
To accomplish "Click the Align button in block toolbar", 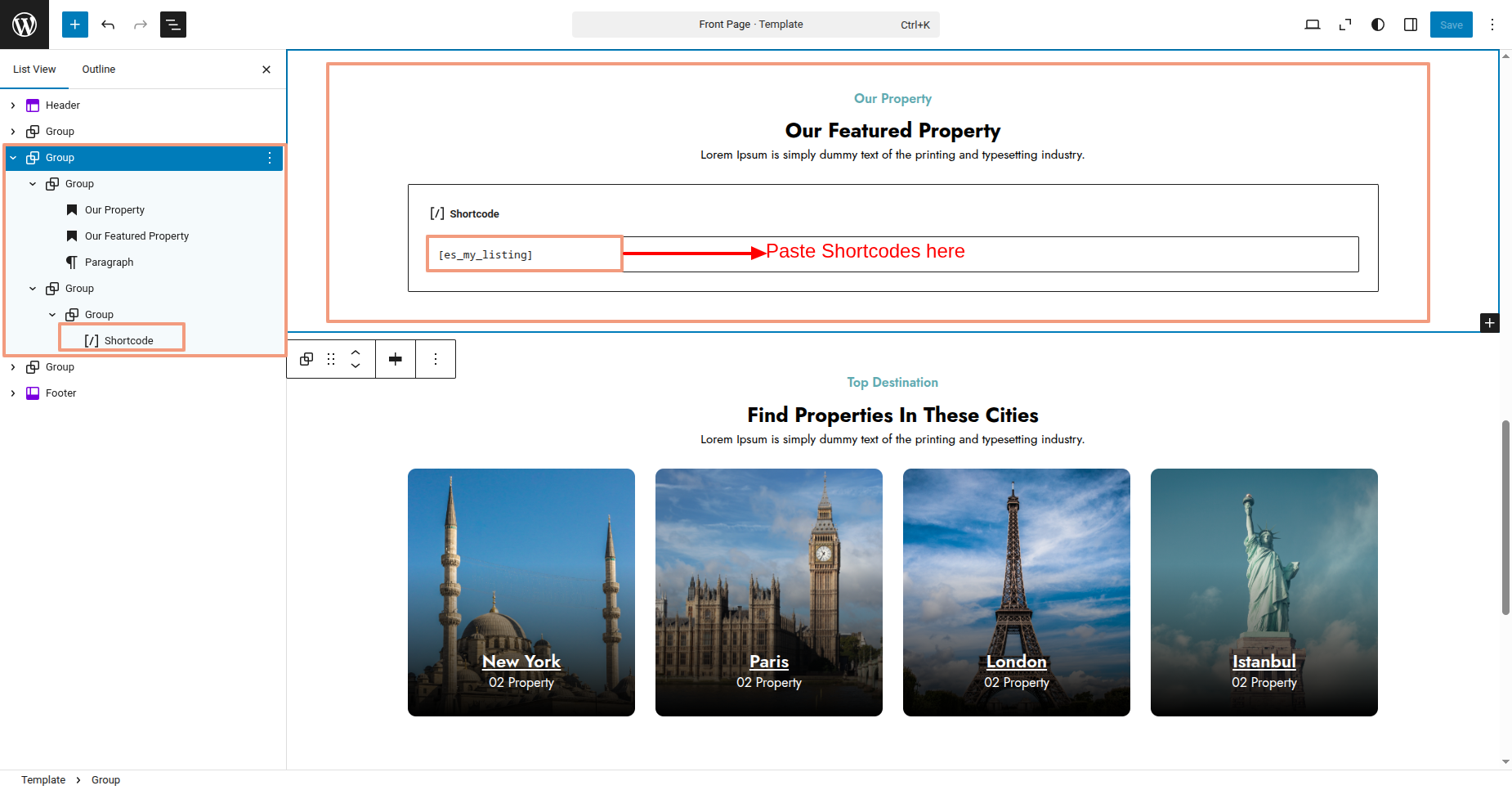I will [x=396, y=359].
